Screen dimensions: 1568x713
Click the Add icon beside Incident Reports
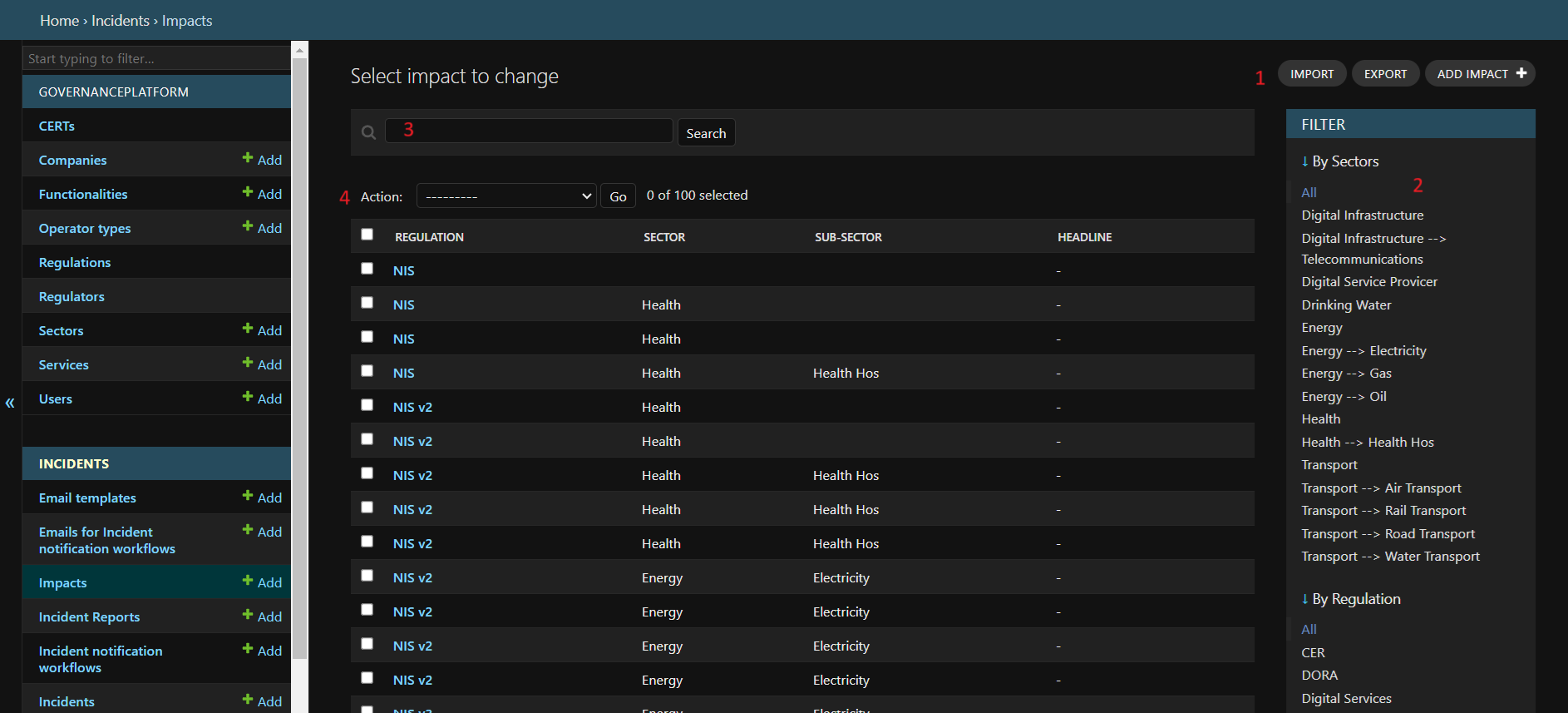[248, 615]
